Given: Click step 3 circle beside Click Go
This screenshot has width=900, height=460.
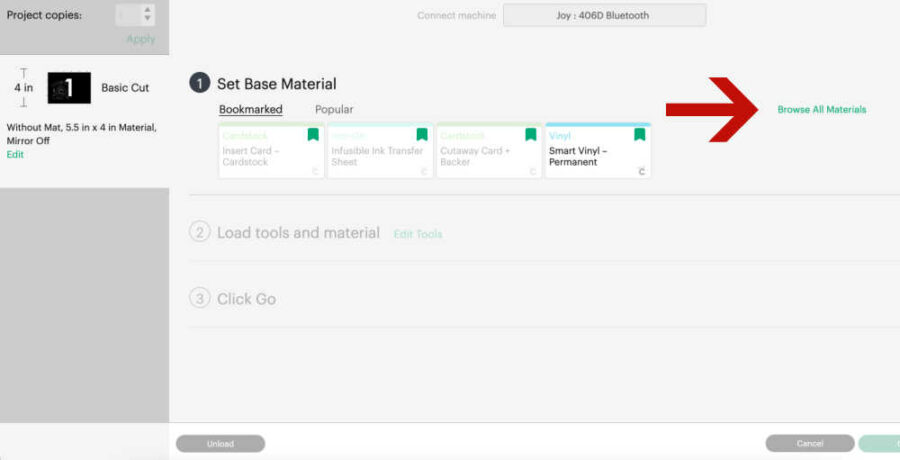Looking at the screenshot, I should pyautogui.click(x=199, y=298).
